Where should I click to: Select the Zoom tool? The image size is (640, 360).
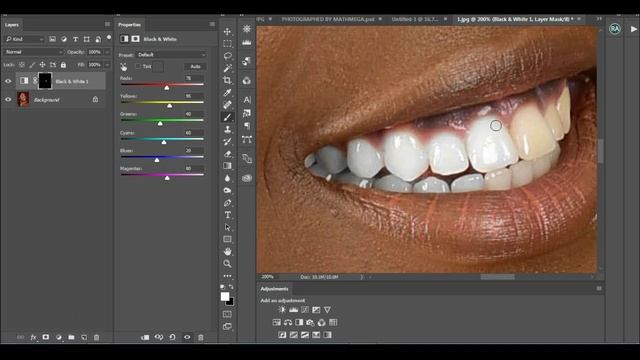227,264
